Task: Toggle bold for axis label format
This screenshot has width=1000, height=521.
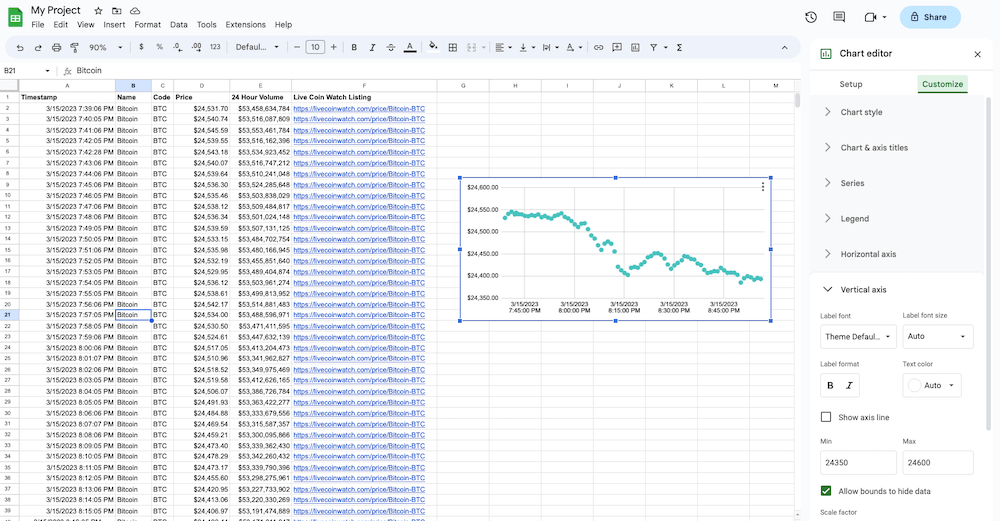Action: (829, 385)
